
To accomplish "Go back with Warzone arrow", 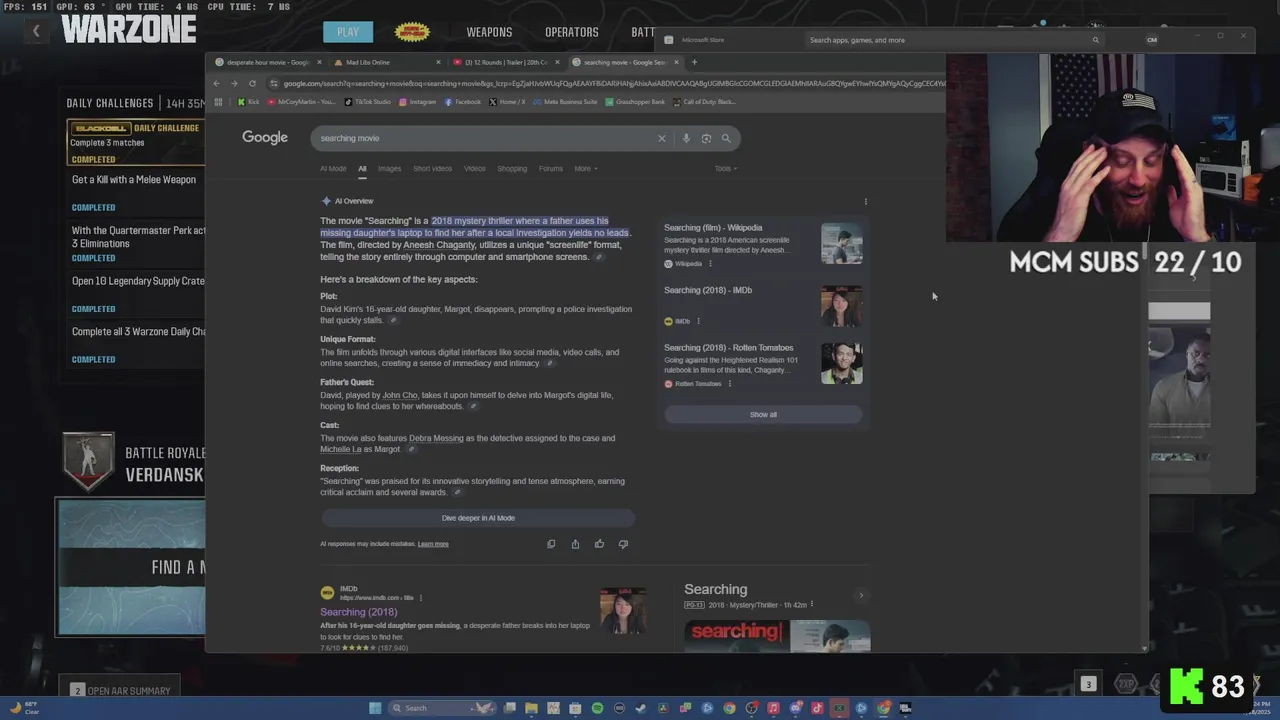I will (36, 31).
